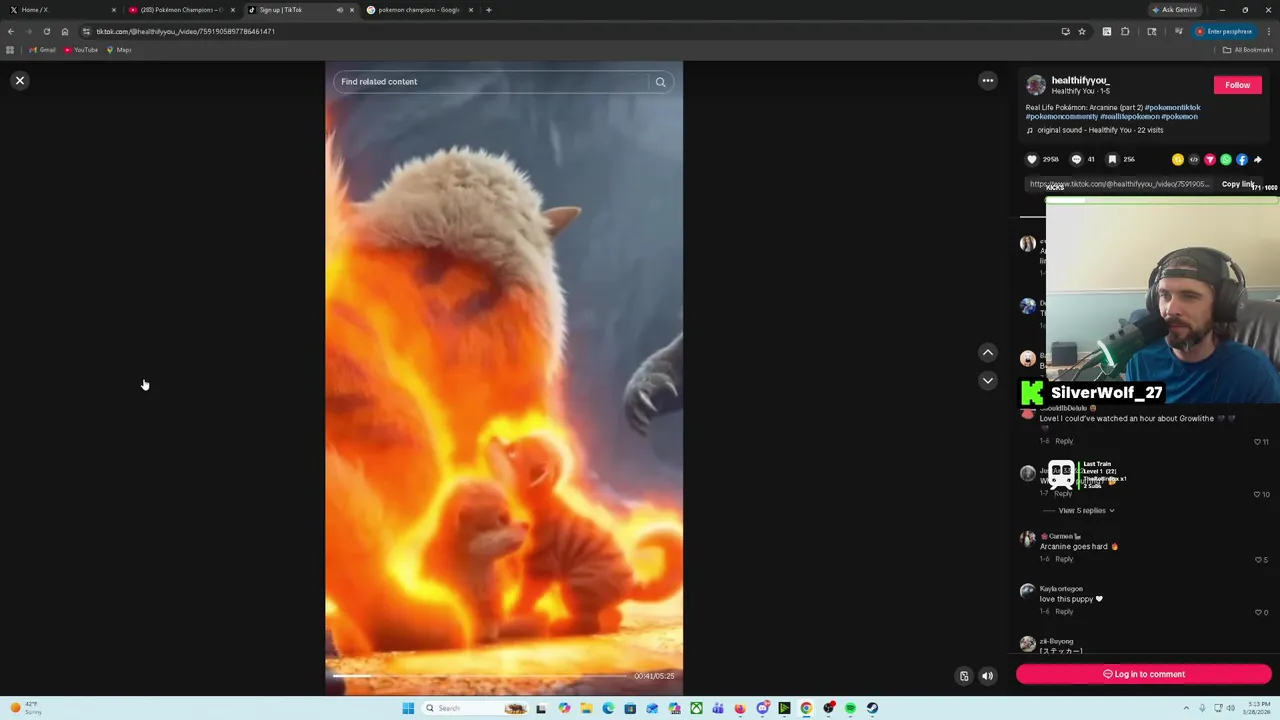Go to previous video with up chevron

click(987, 352)
